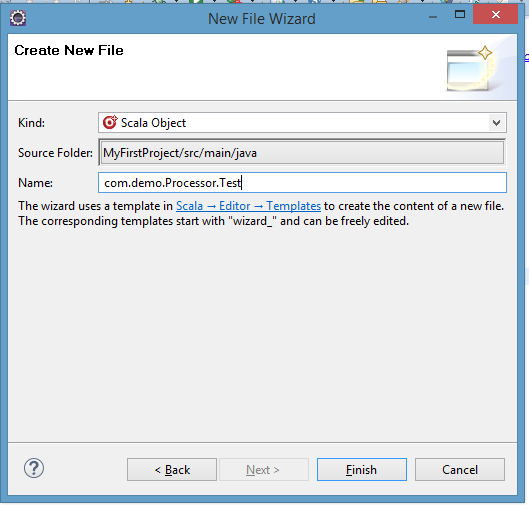Maximize the New File Wizard window
Screen dimensions: 529x505
point(460,15)
